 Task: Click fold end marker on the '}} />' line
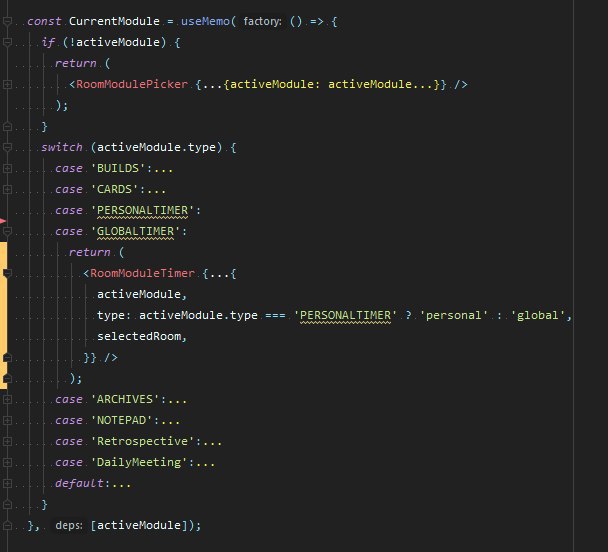coord(7,357)
